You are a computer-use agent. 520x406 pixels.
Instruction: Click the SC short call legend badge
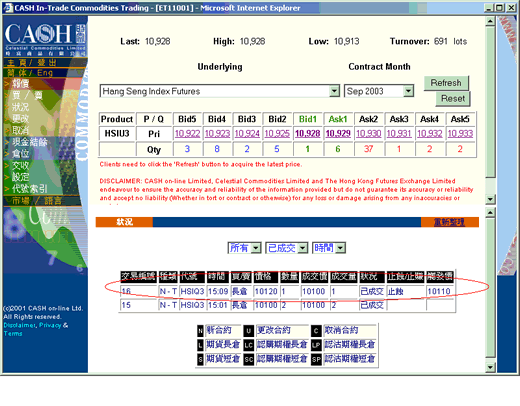[x=249, y=359]
